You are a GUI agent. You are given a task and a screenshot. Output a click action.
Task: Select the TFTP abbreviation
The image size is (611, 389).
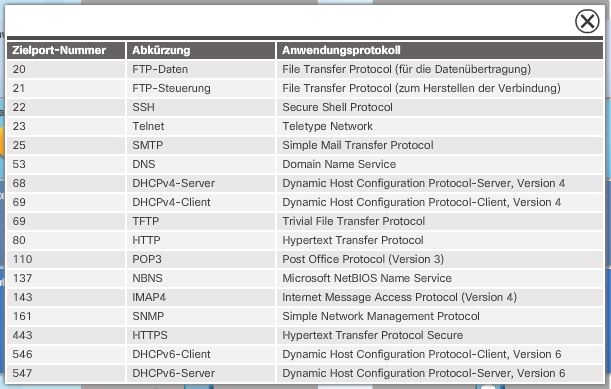click(201, 221)
